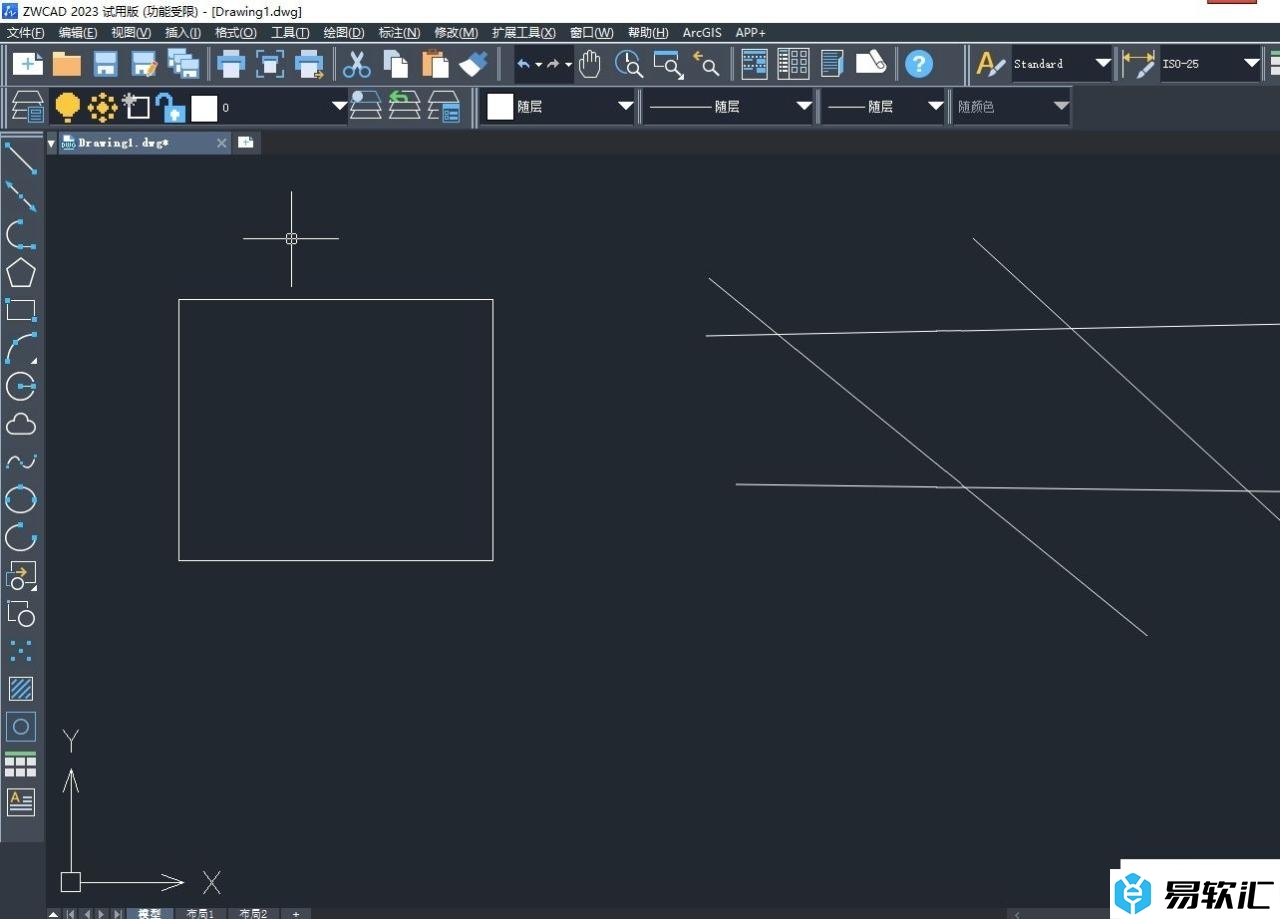Viewport: 1280px width, 919px height.
Task: Open the Design Center icon
Action: [793, 64]
